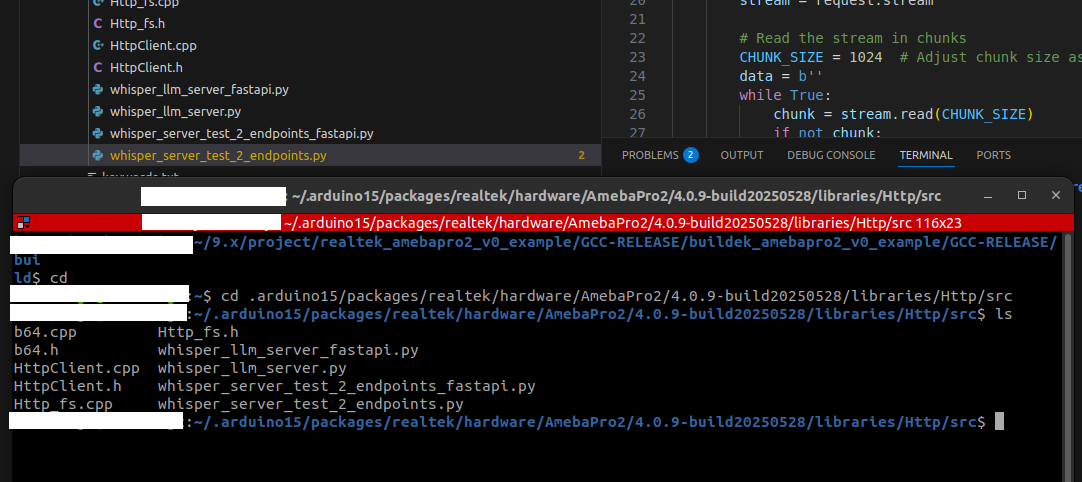Click the C header icon beside Http_fs.h
This screenshot has width=1082, height=482.
point(97,23)
